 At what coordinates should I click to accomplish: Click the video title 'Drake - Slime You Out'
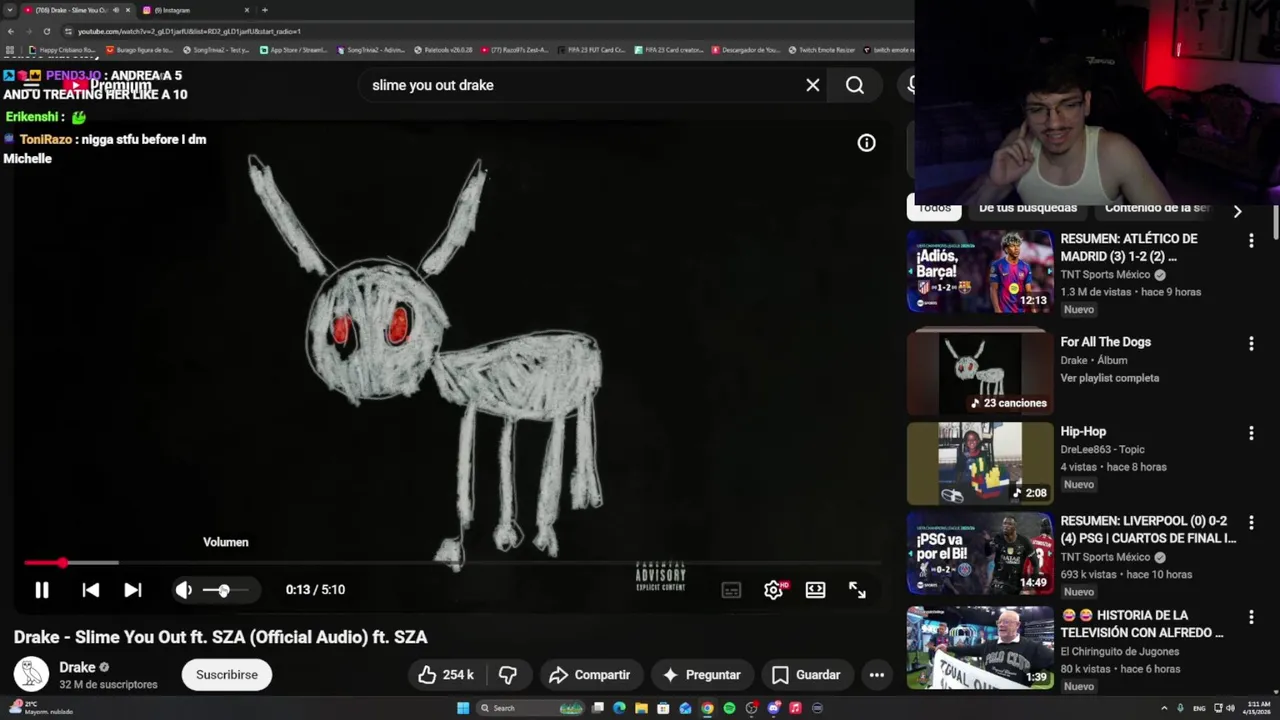pos(220,637)
